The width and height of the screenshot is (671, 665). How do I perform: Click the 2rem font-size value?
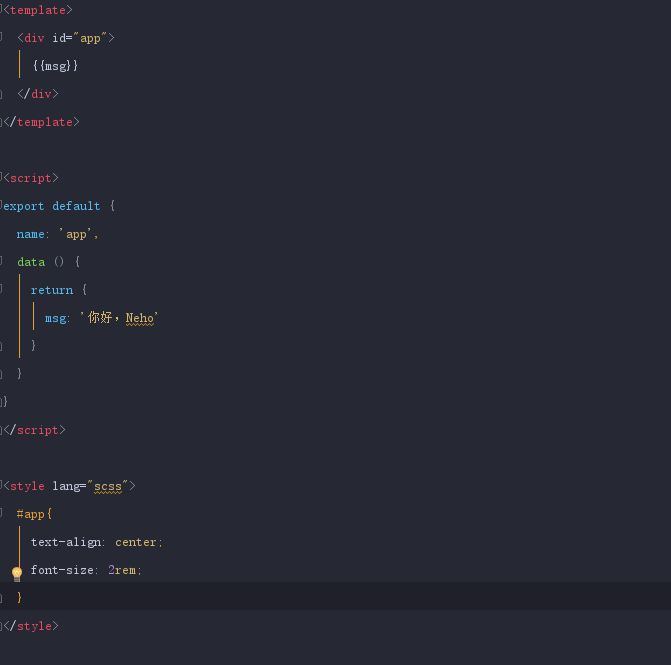(122, 570)
